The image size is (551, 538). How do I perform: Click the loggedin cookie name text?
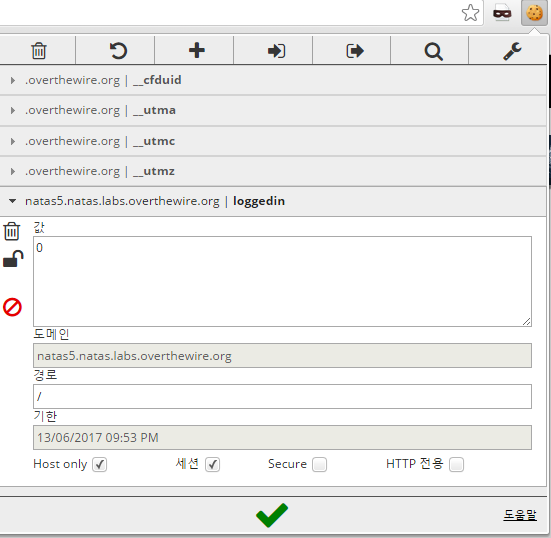point(259,201)
